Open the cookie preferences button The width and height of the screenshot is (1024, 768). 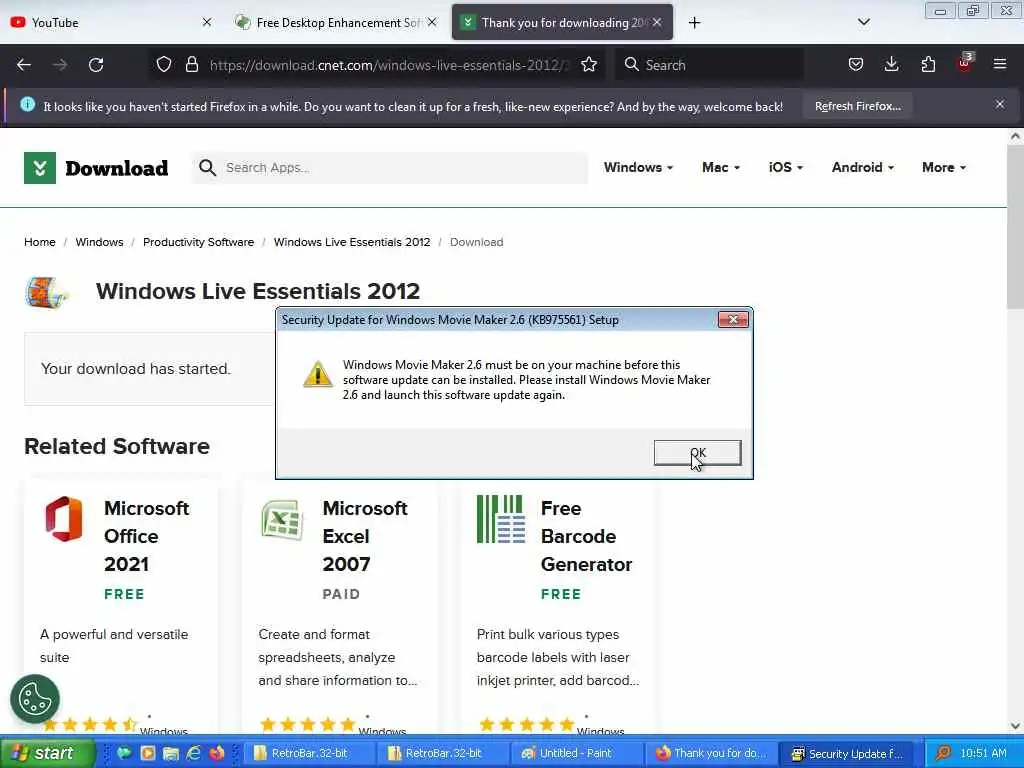[x=35, y=699]
